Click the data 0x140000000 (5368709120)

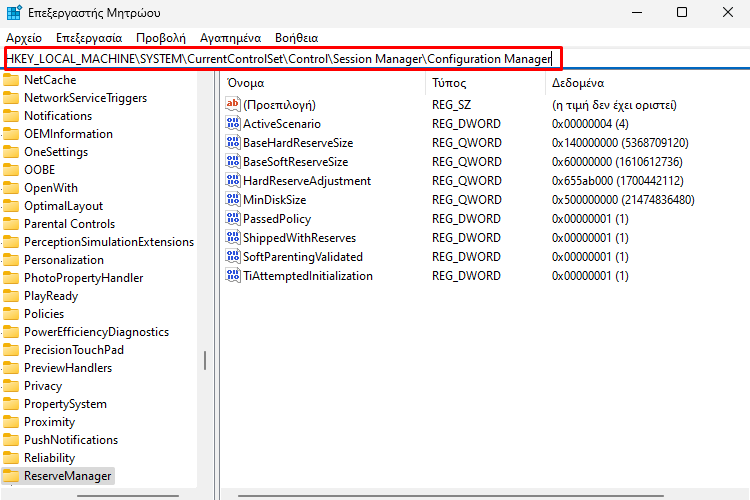point(620,143)
